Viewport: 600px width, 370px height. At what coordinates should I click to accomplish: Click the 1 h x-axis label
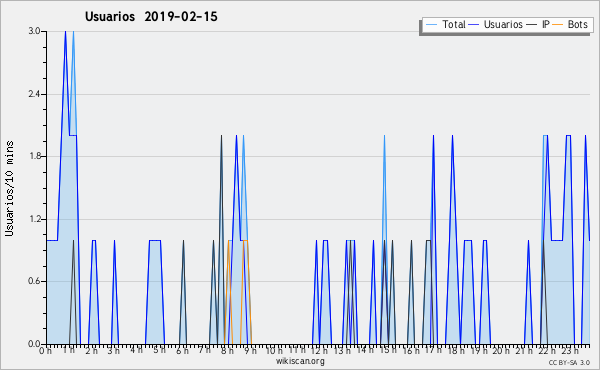[69, 351]
